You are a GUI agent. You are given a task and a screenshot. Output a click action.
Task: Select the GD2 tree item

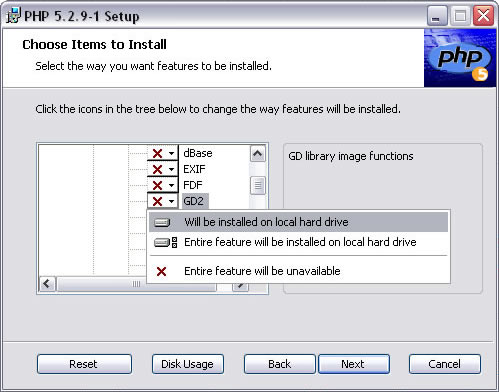[195, 201]
